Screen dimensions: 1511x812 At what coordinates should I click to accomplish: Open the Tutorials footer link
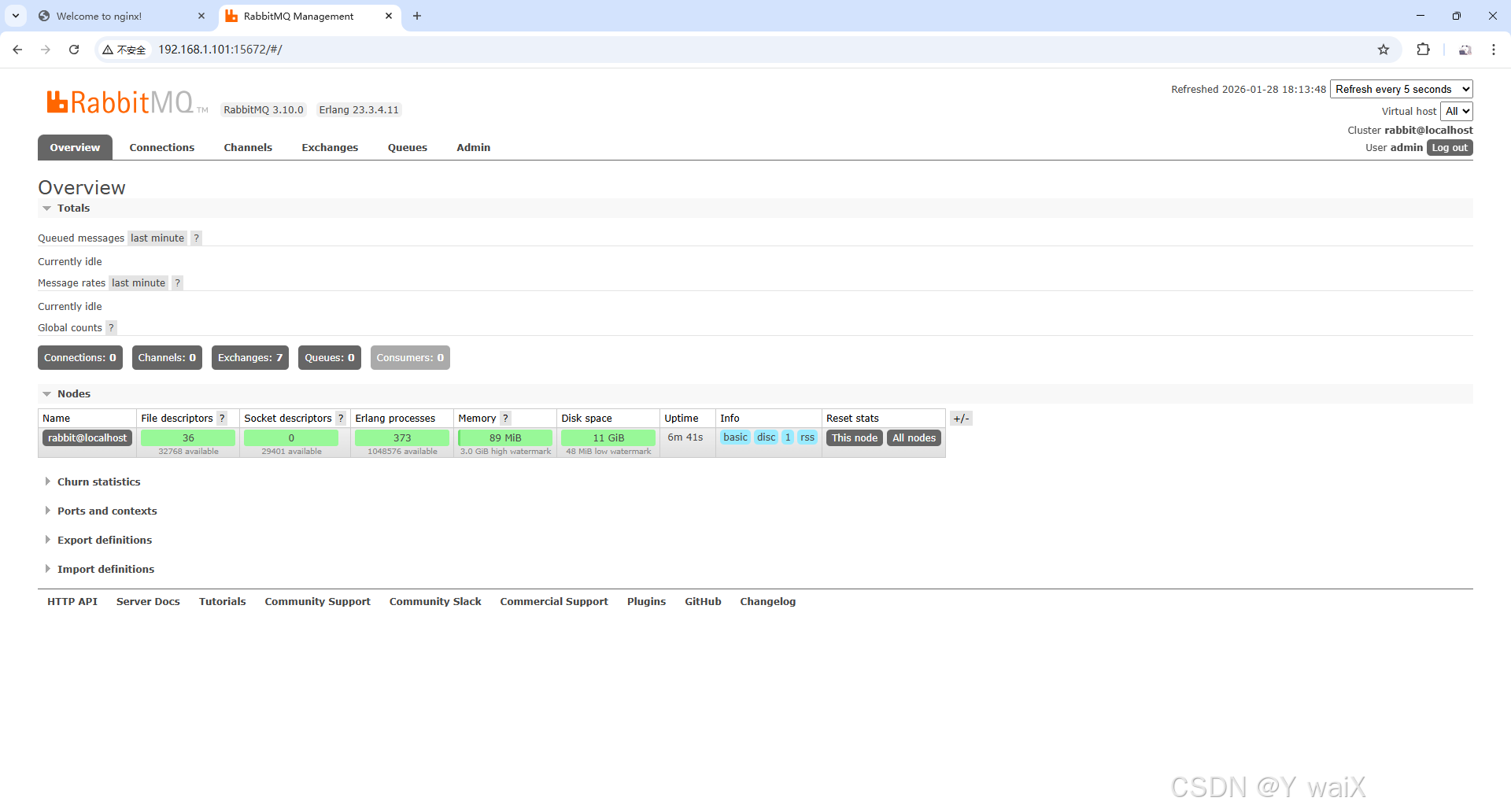[x=223, y=602]
